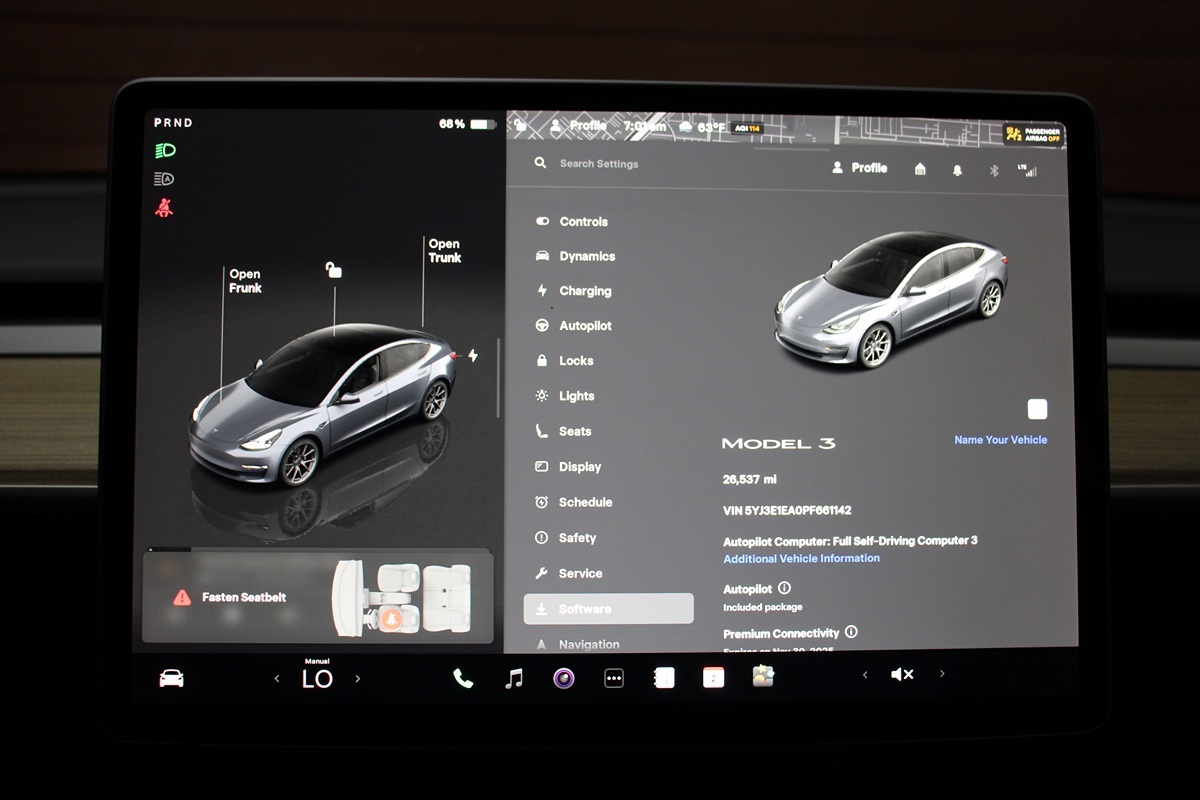Select the Charging menu item
This screenshot has width=1200, height=800.
tap(585, 291)
